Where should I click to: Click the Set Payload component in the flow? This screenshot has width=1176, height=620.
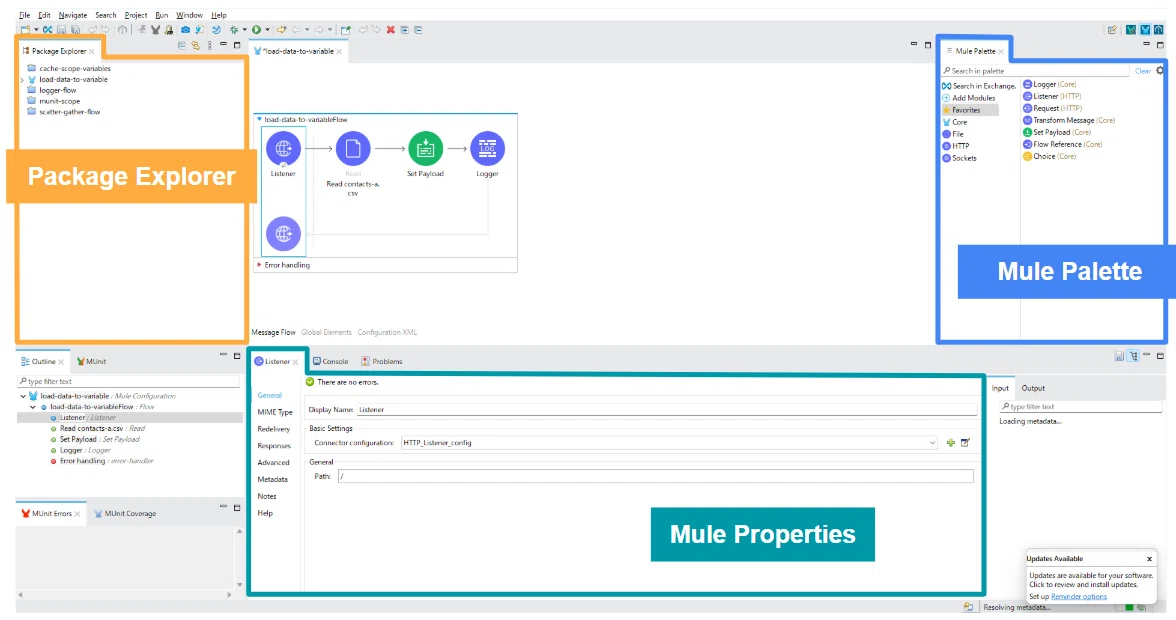click(x=425, y=148)
